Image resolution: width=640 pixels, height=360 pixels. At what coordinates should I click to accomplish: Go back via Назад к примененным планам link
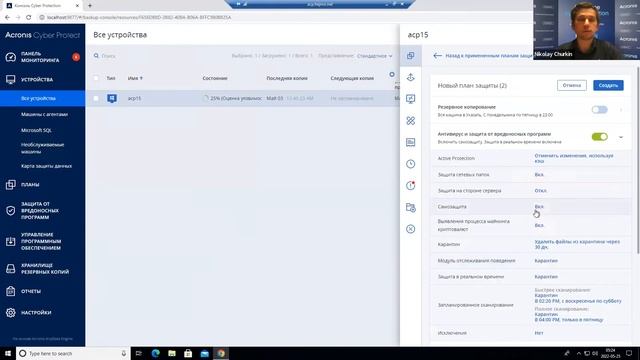pyautogui.click(x=483, y=56)
